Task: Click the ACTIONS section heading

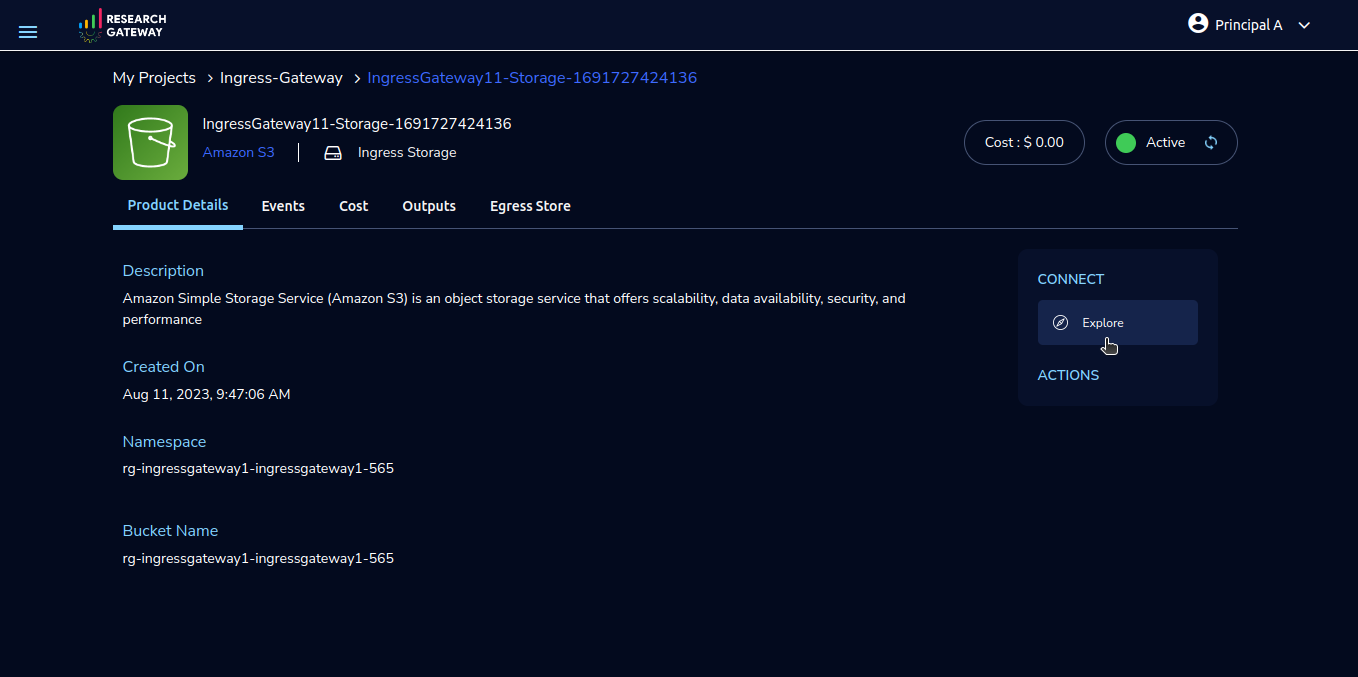Action: 1068,375
